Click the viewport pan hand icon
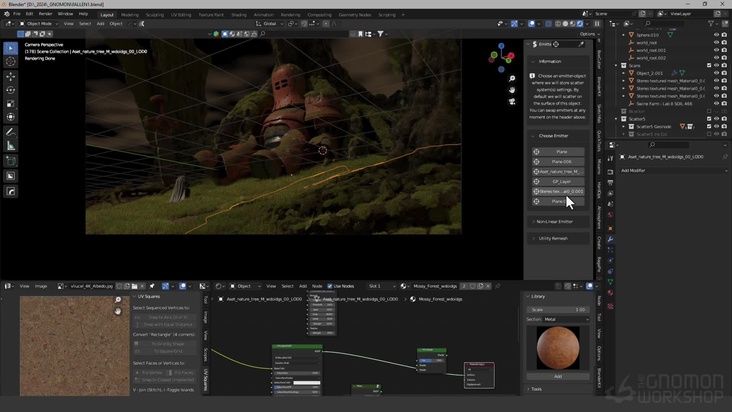Viewport: 732px width, 412px height. click(512, 90)
